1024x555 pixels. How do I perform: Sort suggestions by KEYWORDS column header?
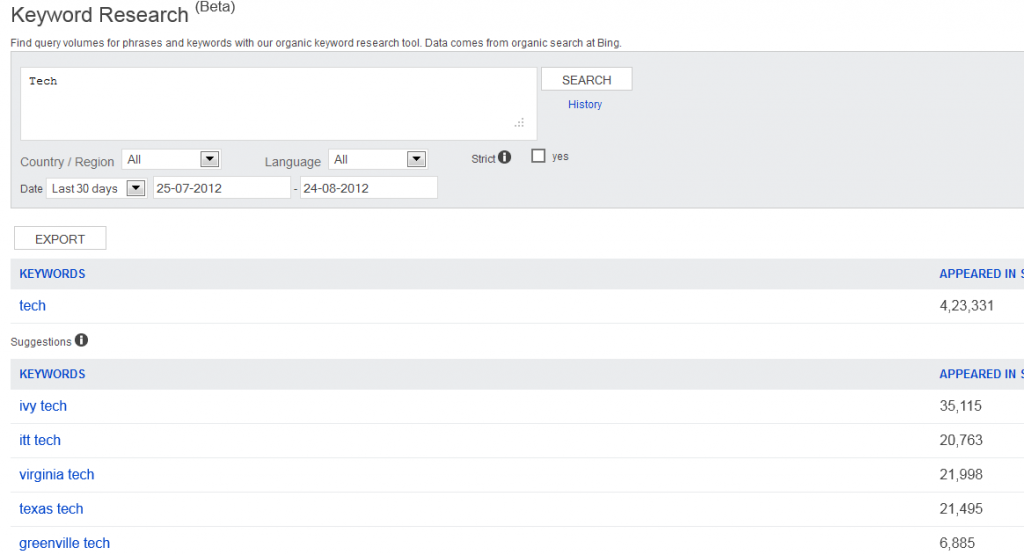pos(52,374)
